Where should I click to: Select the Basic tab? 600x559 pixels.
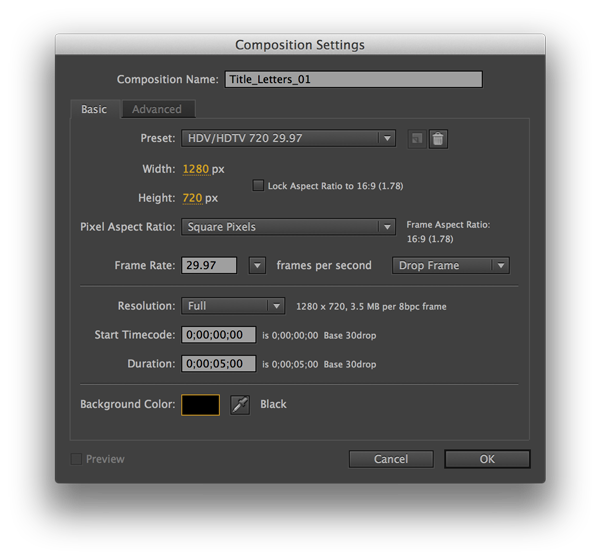tap(94, 109)
